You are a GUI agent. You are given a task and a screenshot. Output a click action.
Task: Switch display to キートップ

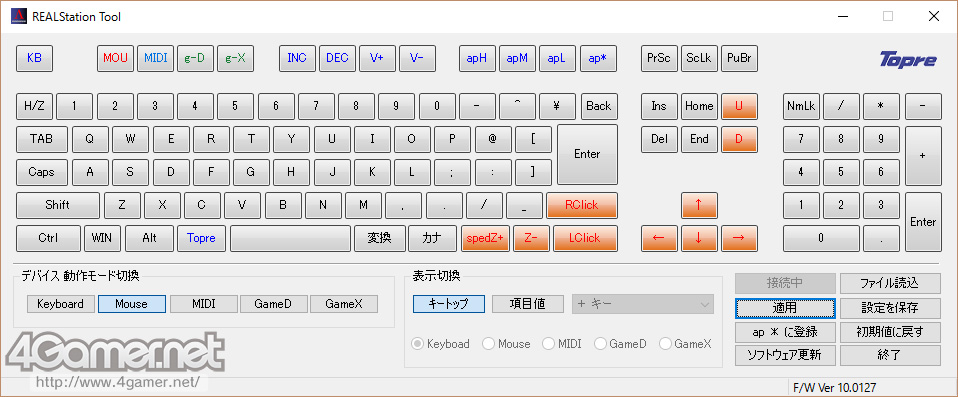pyautogui.click(x=448, y=304)
